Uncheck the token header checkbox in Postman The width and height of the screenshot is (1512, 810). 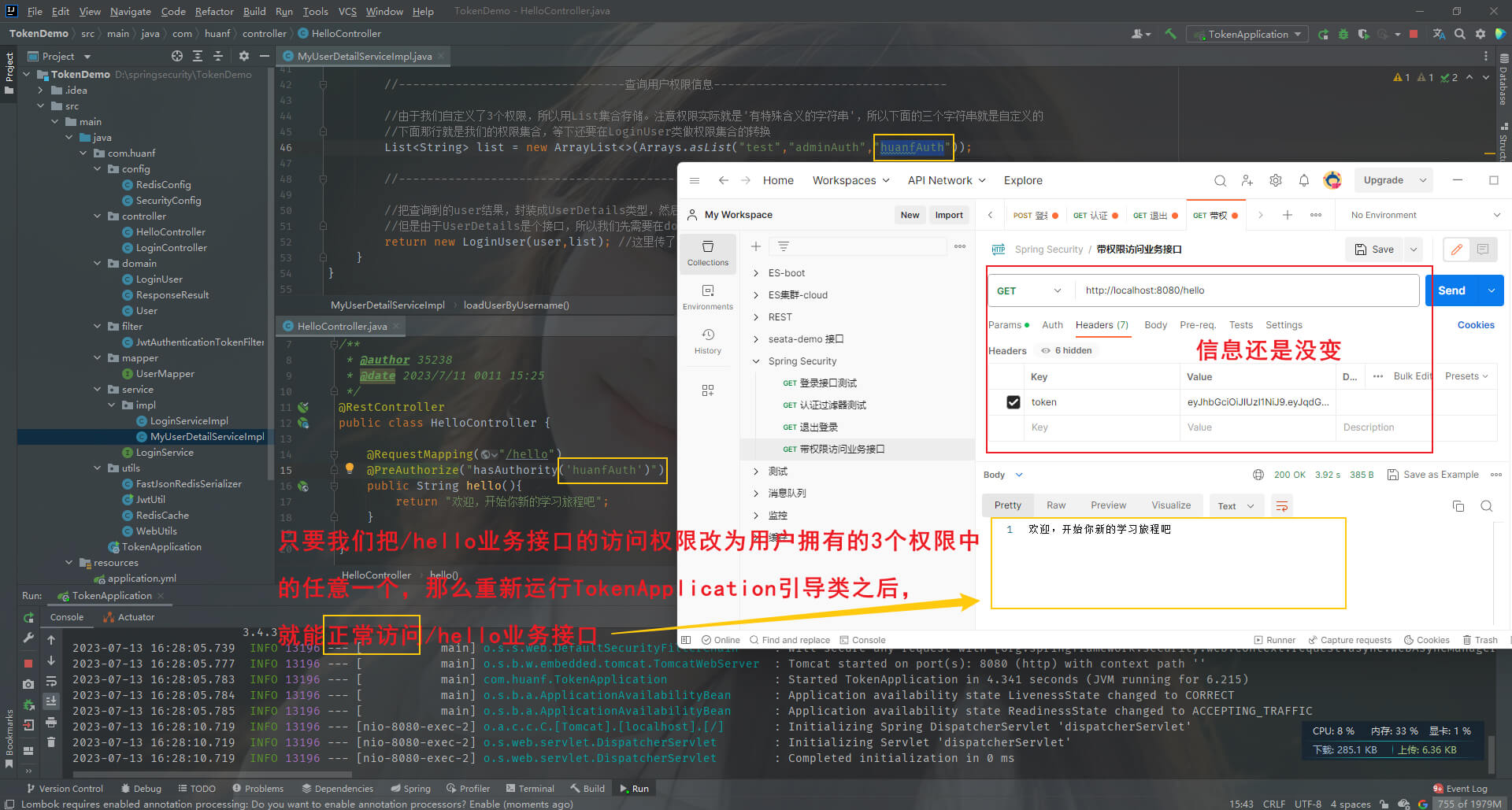[1014, 402]
